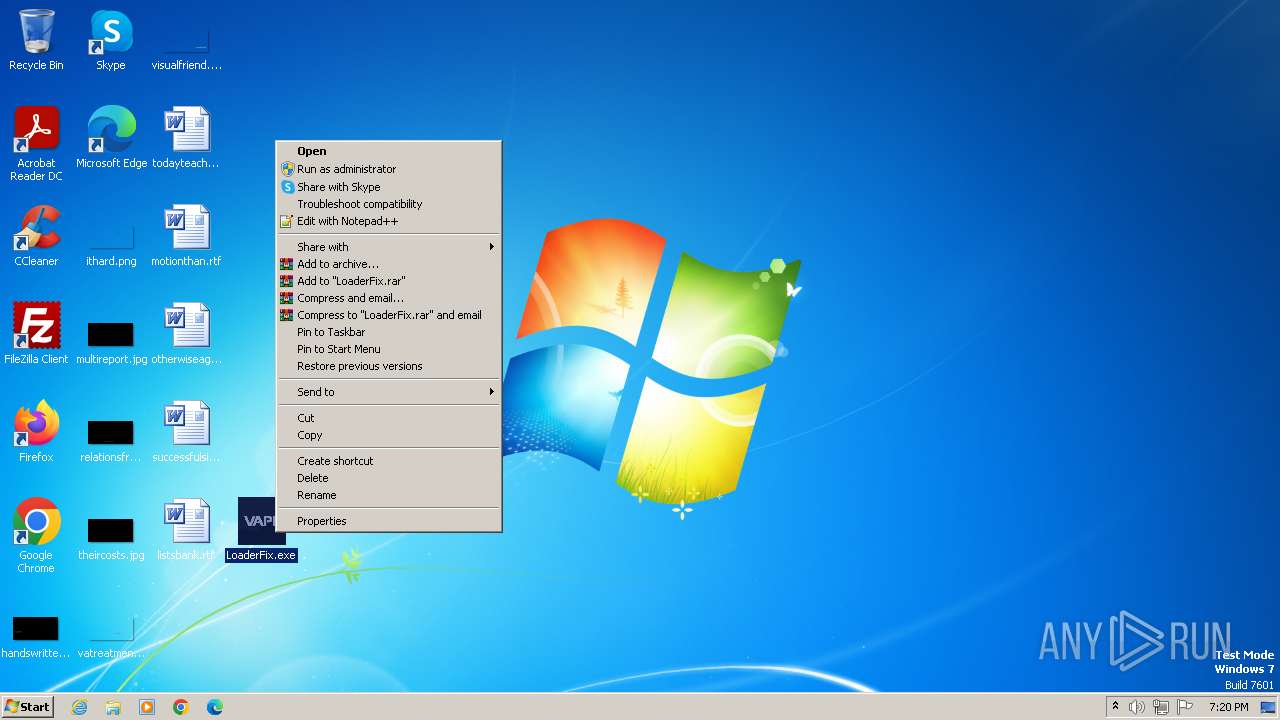Select the motionthan.rtf document icon
Image resolution: width=1280 pixels, height=720 pixels.
(186, 236)
